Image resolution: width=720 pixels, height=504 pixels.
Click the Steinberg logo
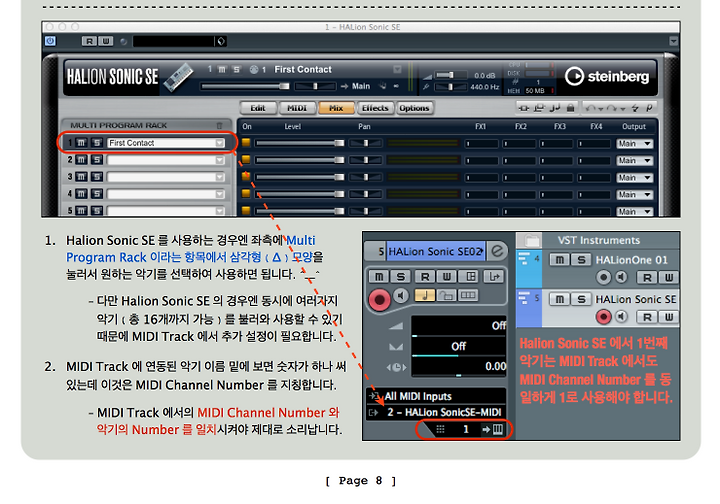(607, 76)
